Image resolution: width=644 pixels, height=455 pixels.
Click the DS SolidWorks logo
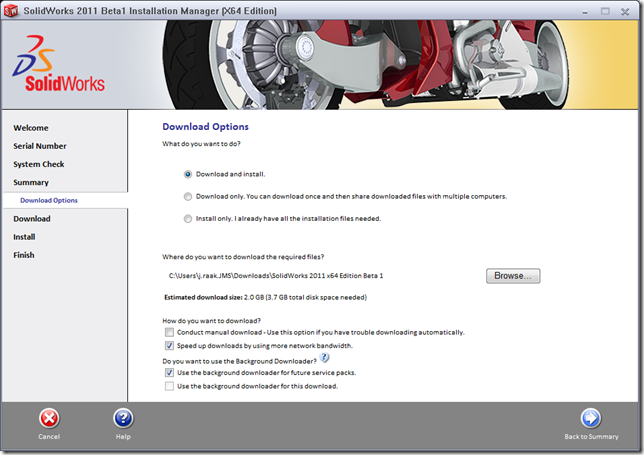pyautogui.click(x=59, y=63)
